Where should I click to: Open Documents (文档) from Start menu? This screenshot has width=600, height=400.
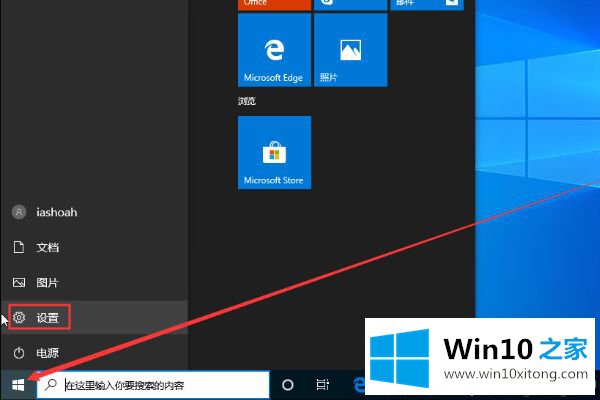coord(94,247)
